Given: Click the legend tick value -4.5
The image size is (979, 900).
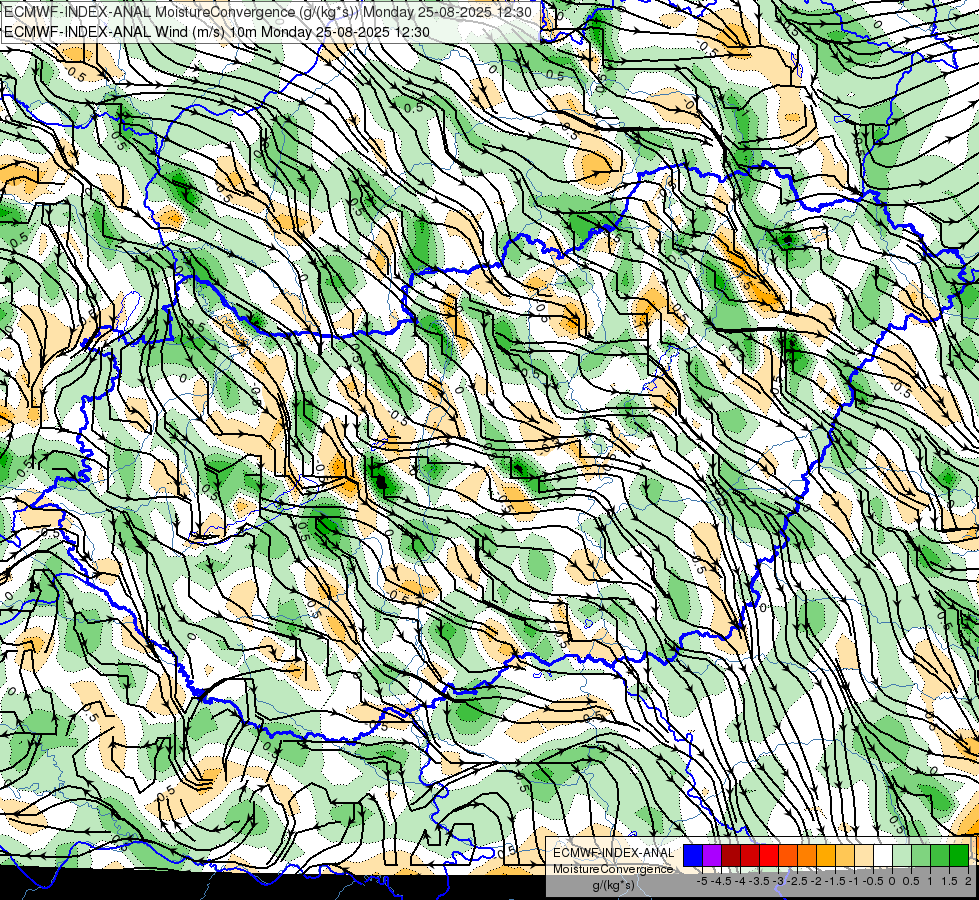Looking at the screenshot, I should 721,881.
